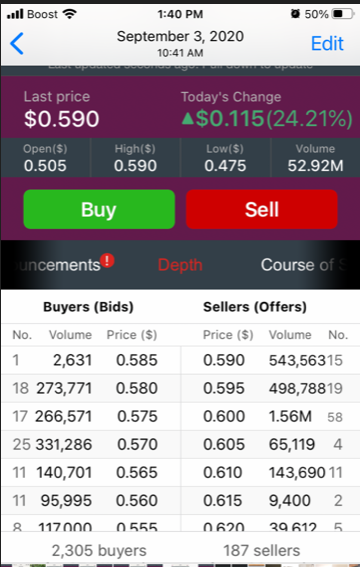Tap the Wi-Fi status icon
Screen dimensions: 360x567
coord(69,14)
